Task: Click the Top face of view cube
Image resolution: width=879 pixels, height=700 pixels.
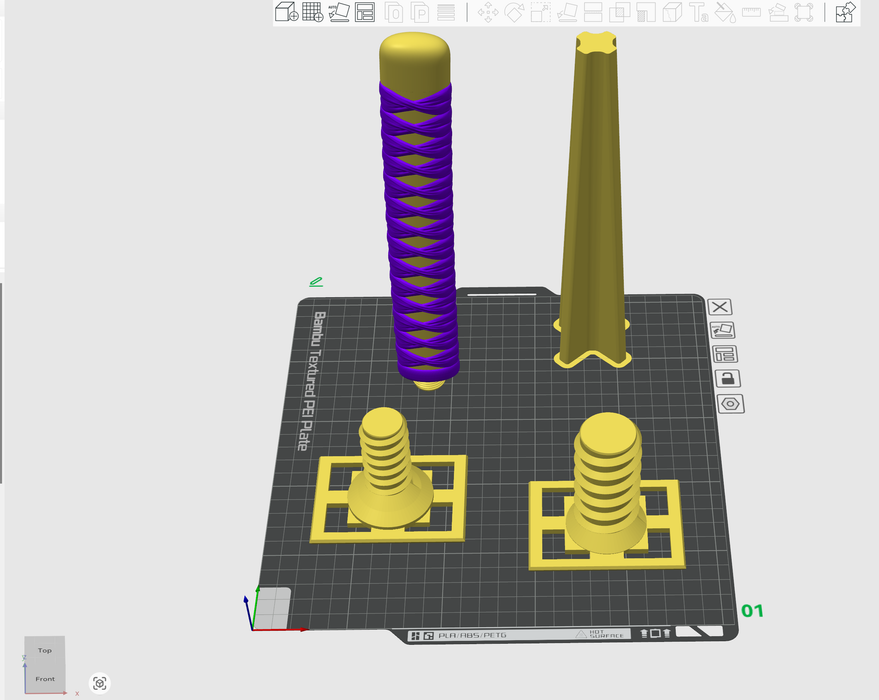Action: tap(45, 650)
